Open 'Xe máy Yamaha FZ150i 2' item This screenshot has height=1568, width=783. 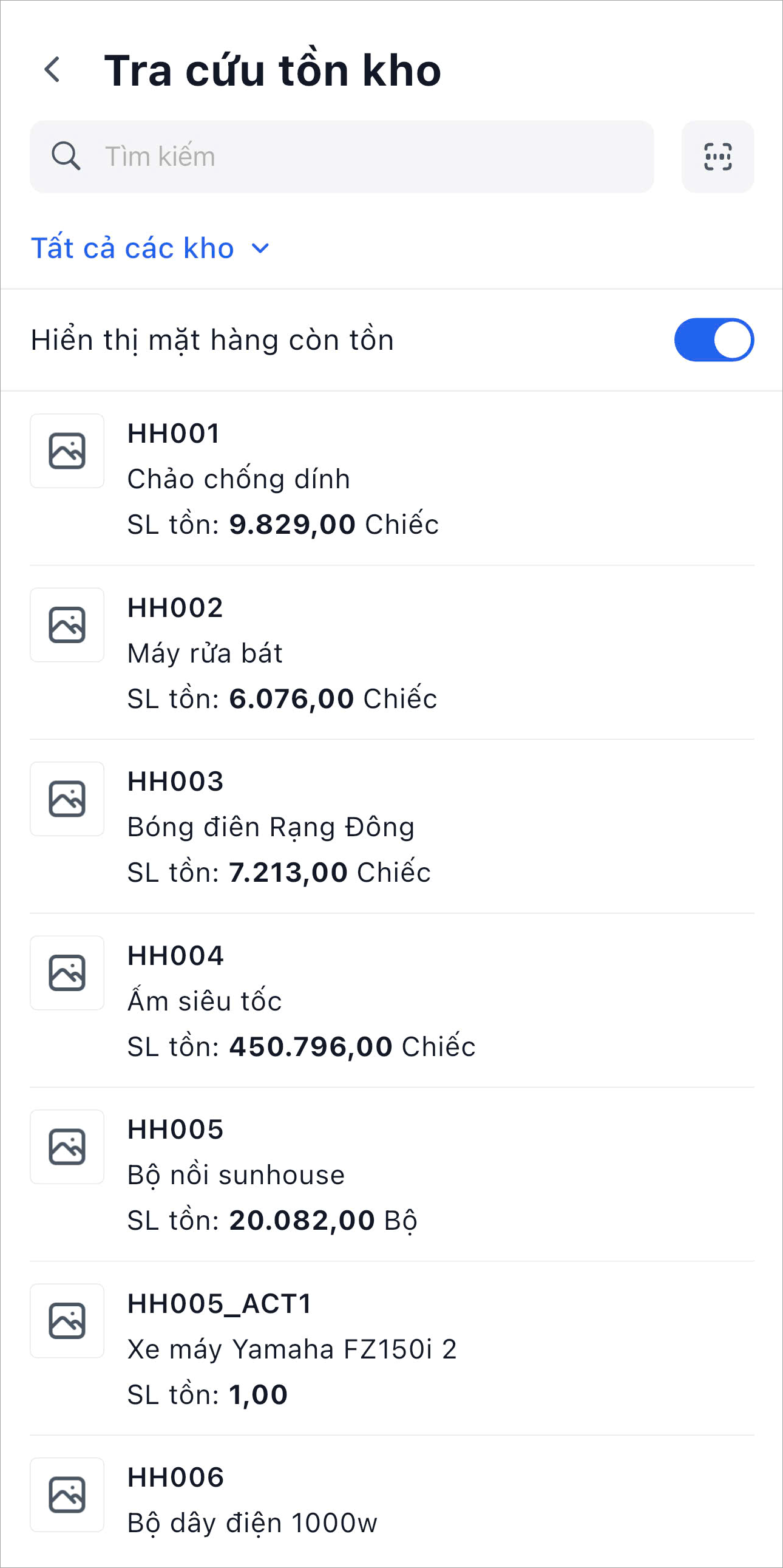click(292, 1349)
